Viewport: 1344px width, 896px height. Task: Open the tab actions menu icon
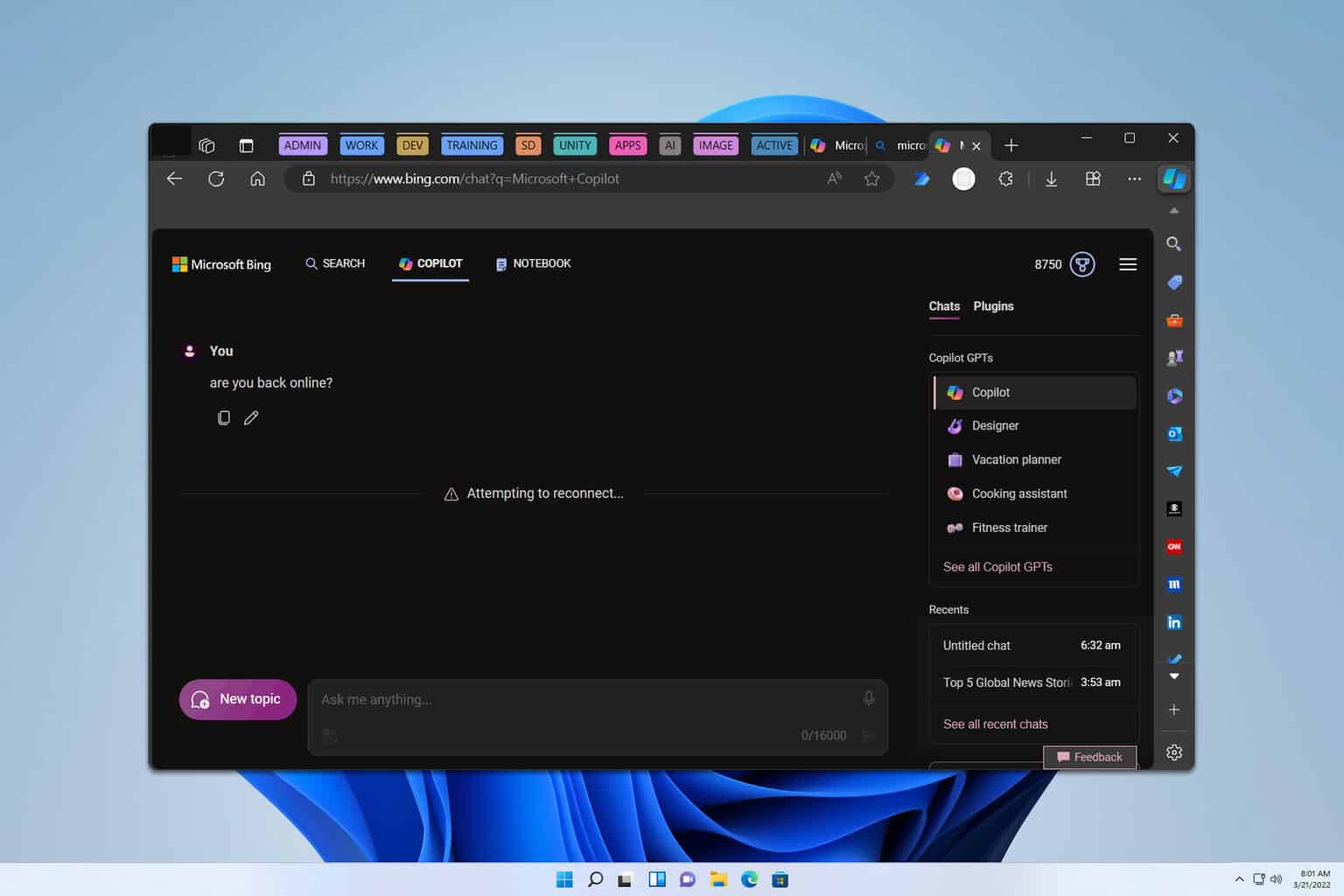(246, 145)
